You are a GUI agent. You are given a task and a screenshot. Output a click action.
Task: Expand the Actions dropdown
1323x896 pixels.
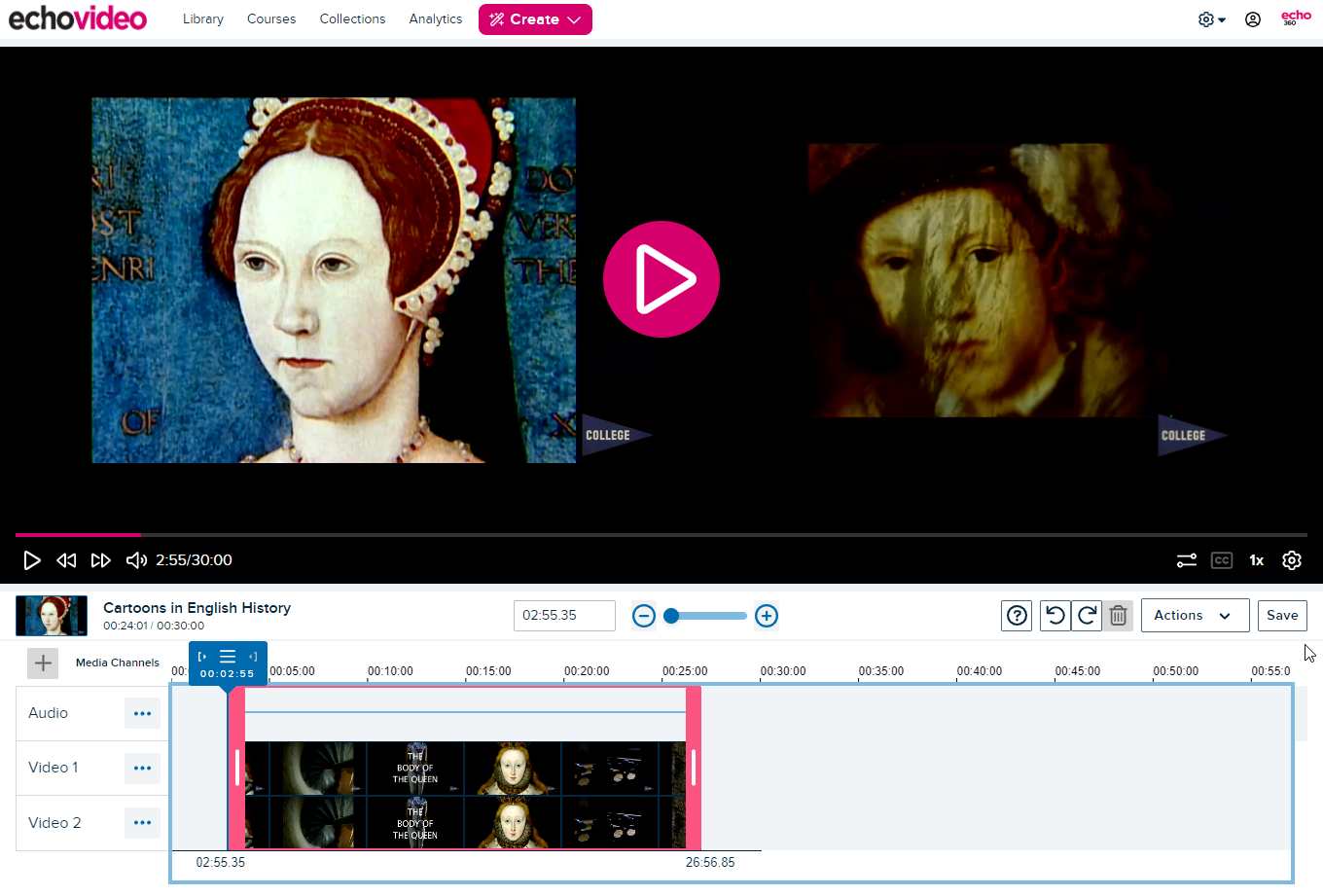point(1195,616)
